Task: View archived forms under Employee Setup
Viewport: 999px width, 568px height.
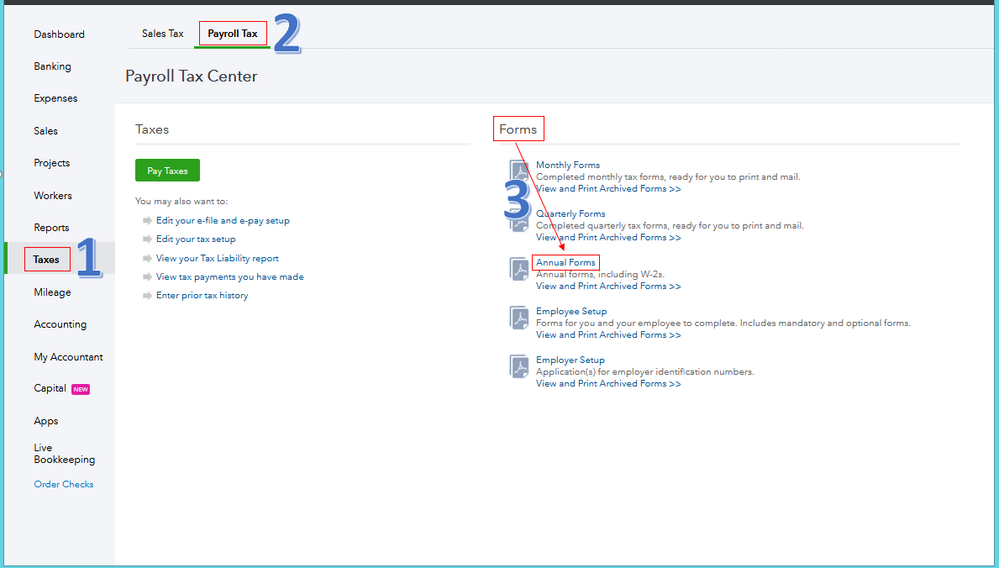Action: (608, 334)
